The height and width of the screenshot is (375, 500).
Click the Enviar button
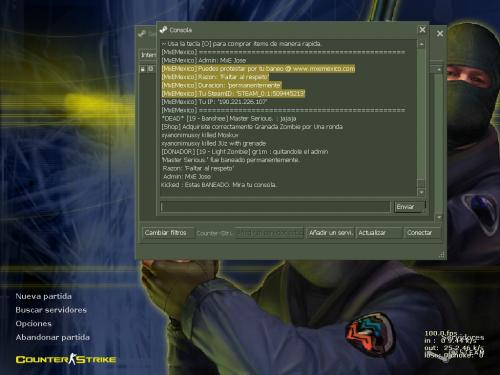(x=410, y=207)
